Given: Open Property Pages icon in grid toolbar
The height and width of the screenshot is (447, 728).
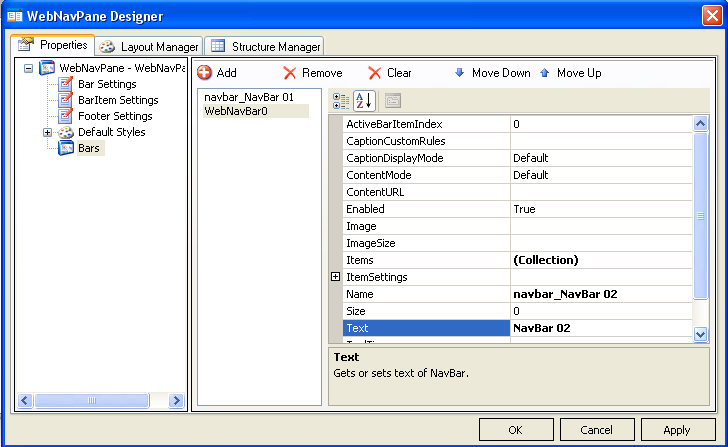Looking at the screenshot, I should [x=393, y=101].
